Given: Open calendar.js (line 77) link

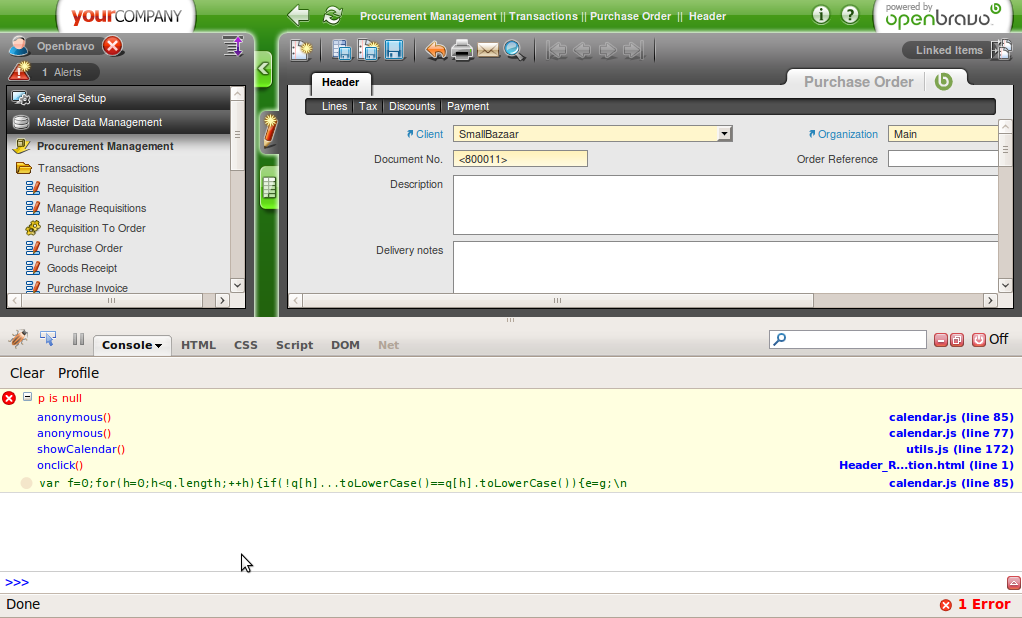Looking at the screenshot, I should point(950,433).
